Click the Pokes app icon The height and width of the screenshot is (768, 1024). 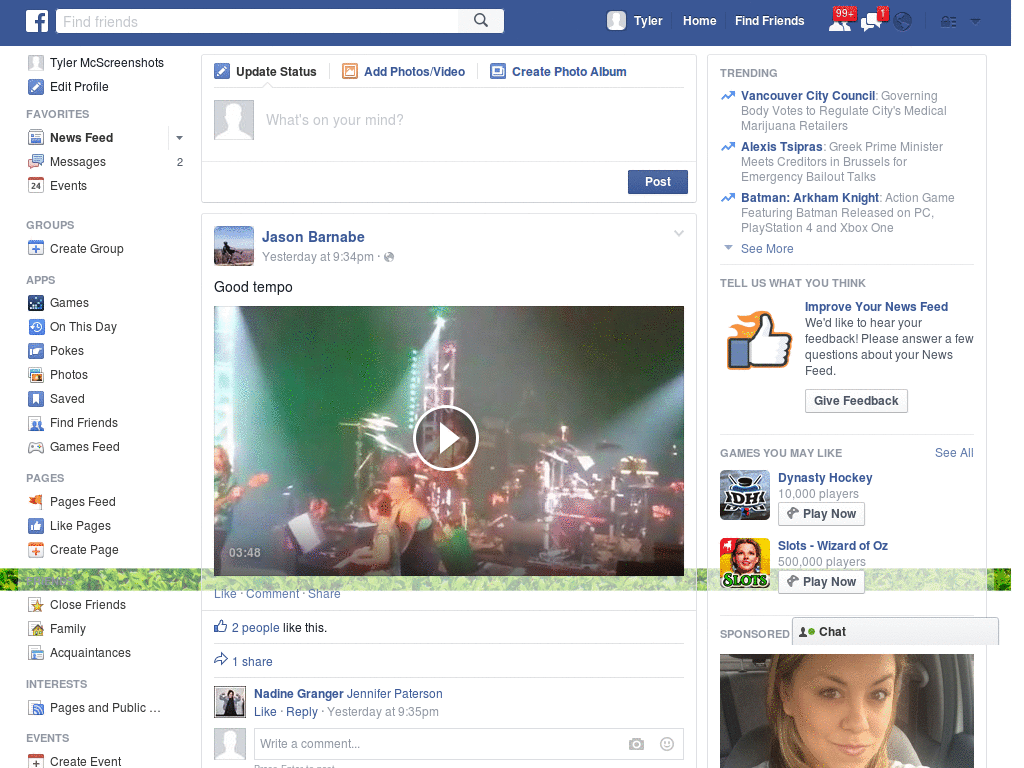[36, 351]
